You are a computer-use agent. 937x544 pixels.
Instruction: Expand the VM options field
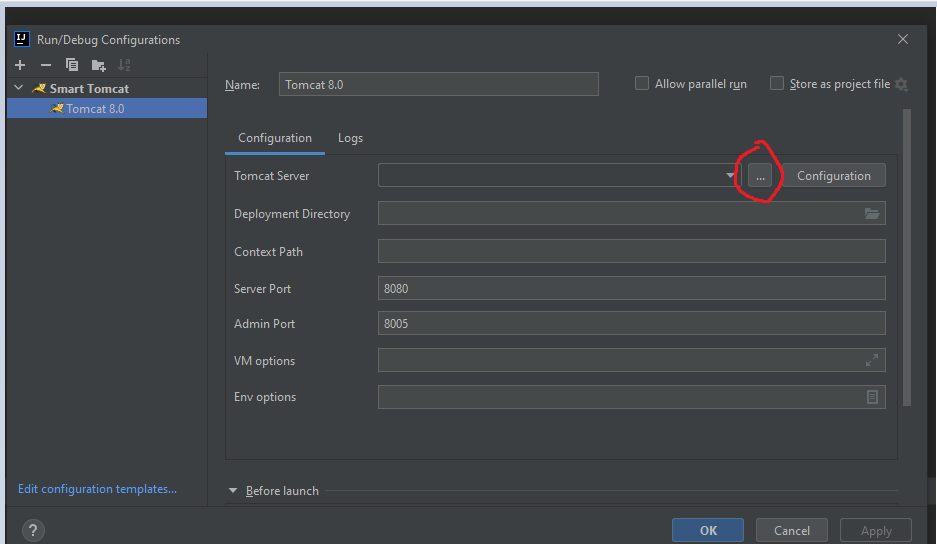click(872, 360)
